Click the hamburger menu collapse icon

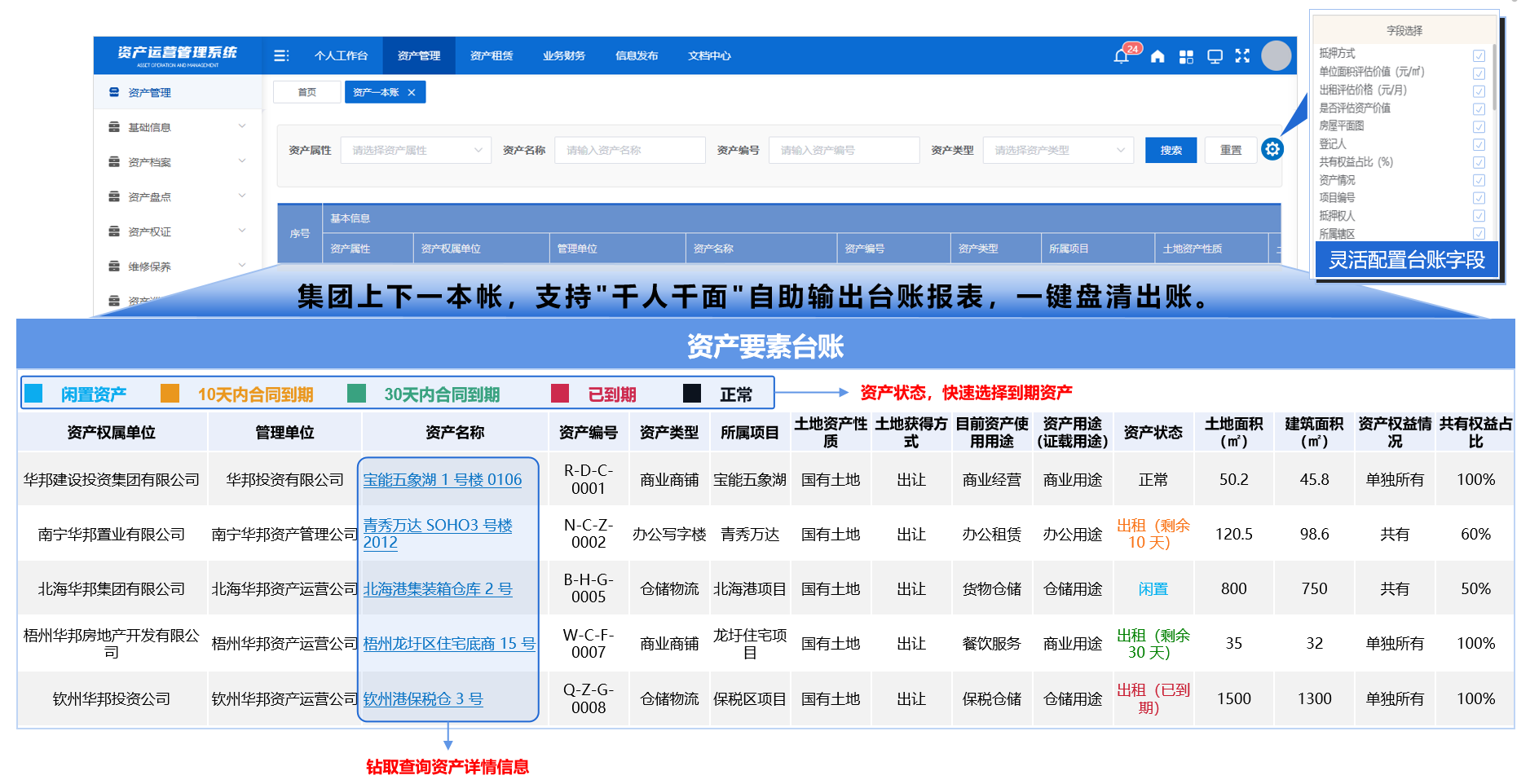[x=281, y=55]
